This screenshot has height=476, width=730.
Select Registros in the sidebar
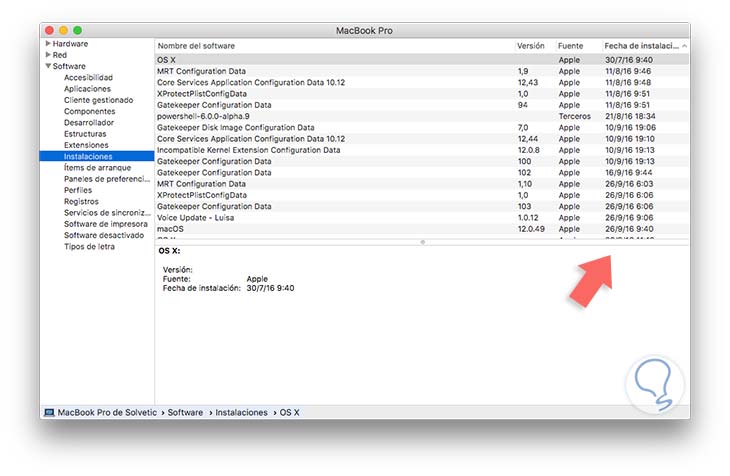click(x=81, y=201)
